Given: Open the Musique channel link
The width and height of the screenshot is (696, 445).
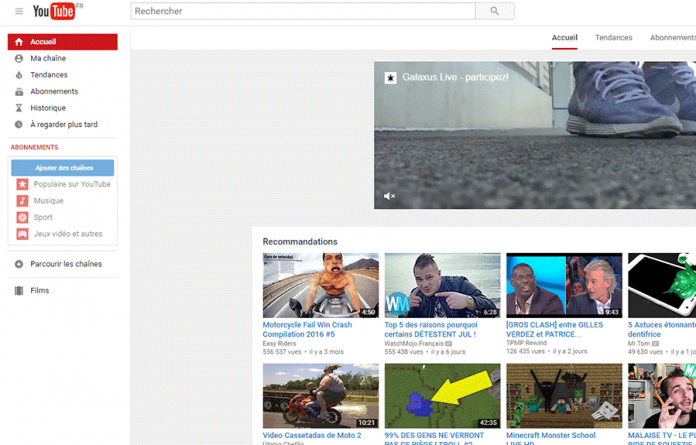Looking at the screenshot, I should pos(49,201).
